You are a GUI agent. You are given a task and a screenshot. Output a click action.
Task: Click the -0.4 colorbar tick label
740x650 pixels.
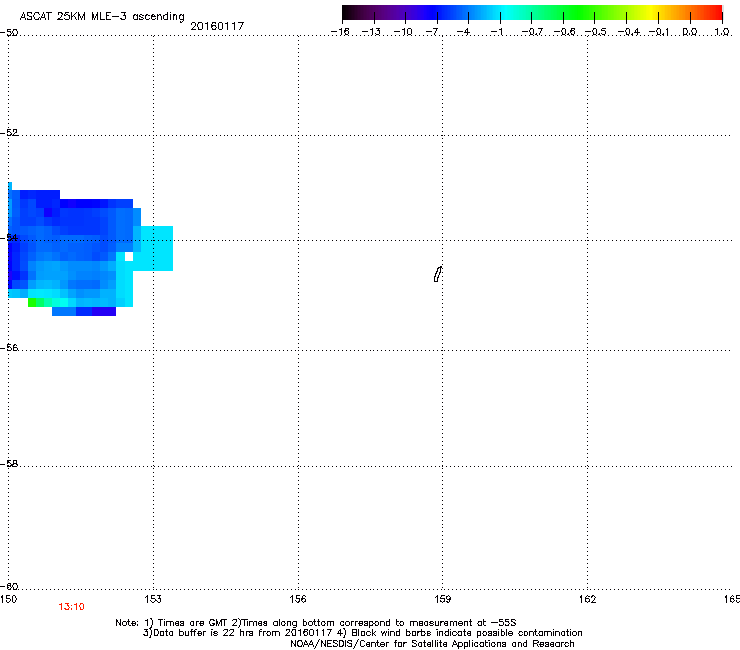point(629,32)
